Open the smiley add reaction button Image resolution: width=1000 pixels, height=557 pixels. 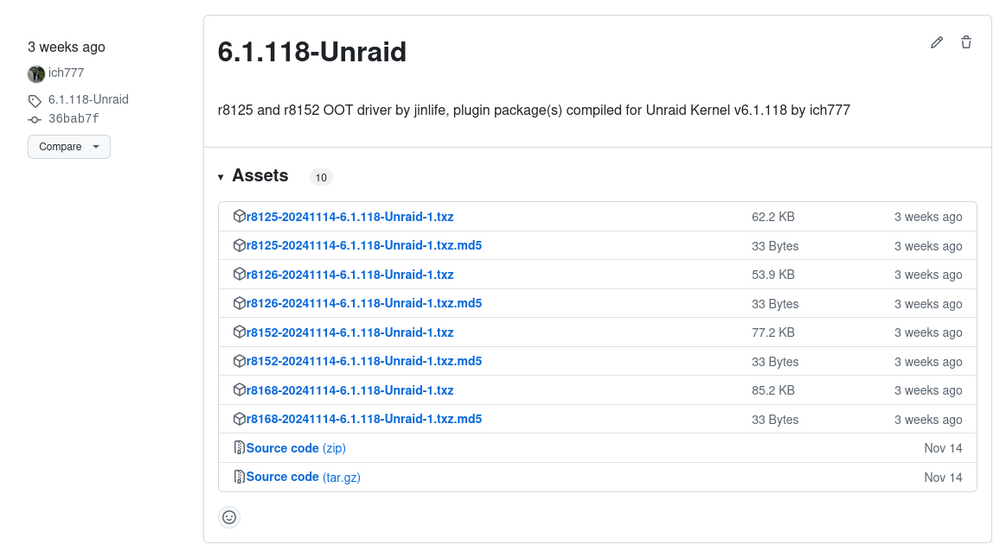229,517
